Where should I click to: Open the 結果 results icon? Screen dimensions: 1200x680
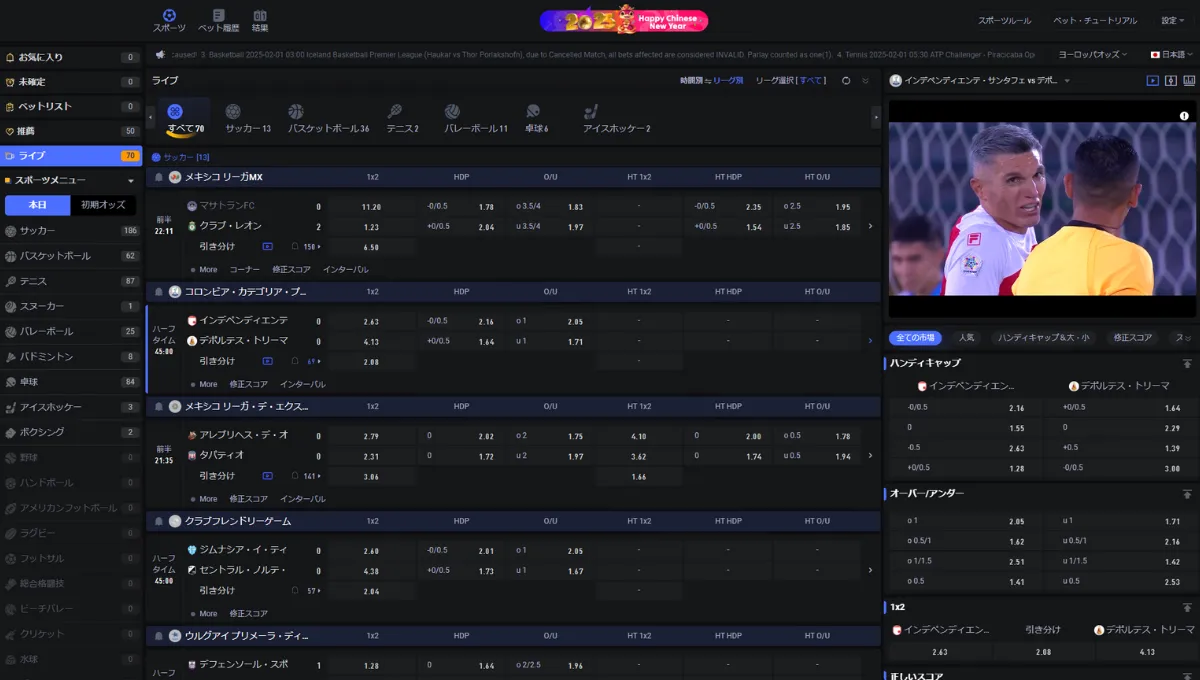point(260,20)
